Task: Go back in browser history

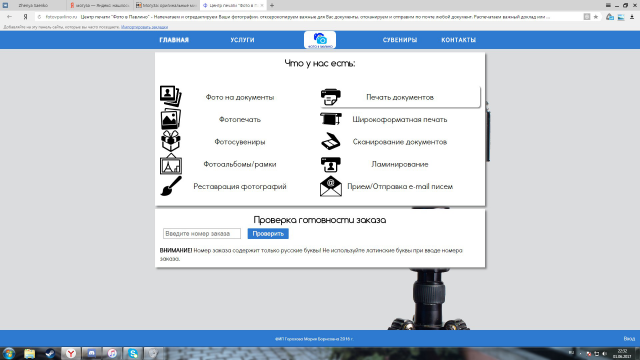Action: pyautogui.click(x=9, y=17)
